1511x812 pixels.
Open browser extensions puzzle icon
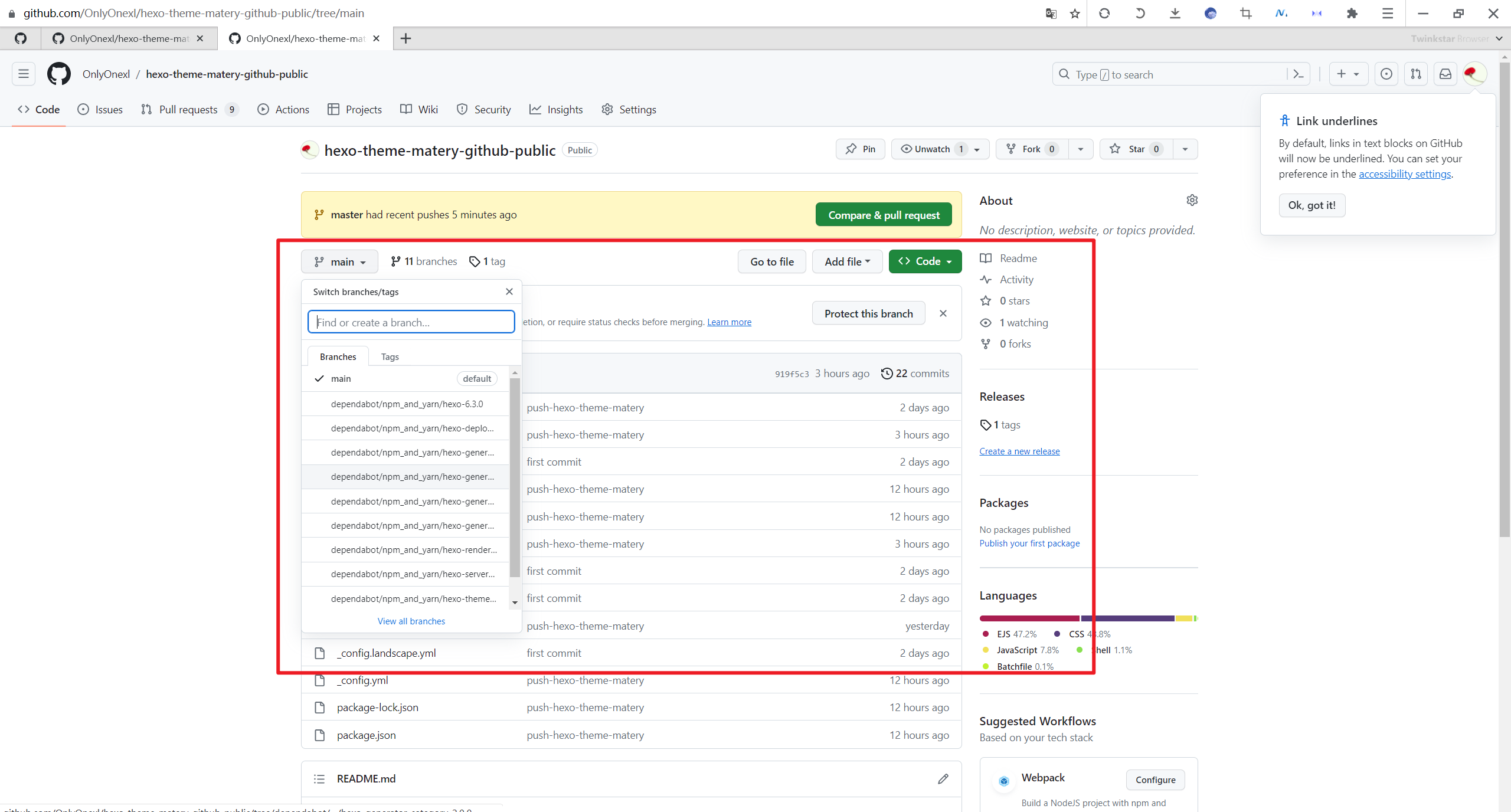point(1352,13)
